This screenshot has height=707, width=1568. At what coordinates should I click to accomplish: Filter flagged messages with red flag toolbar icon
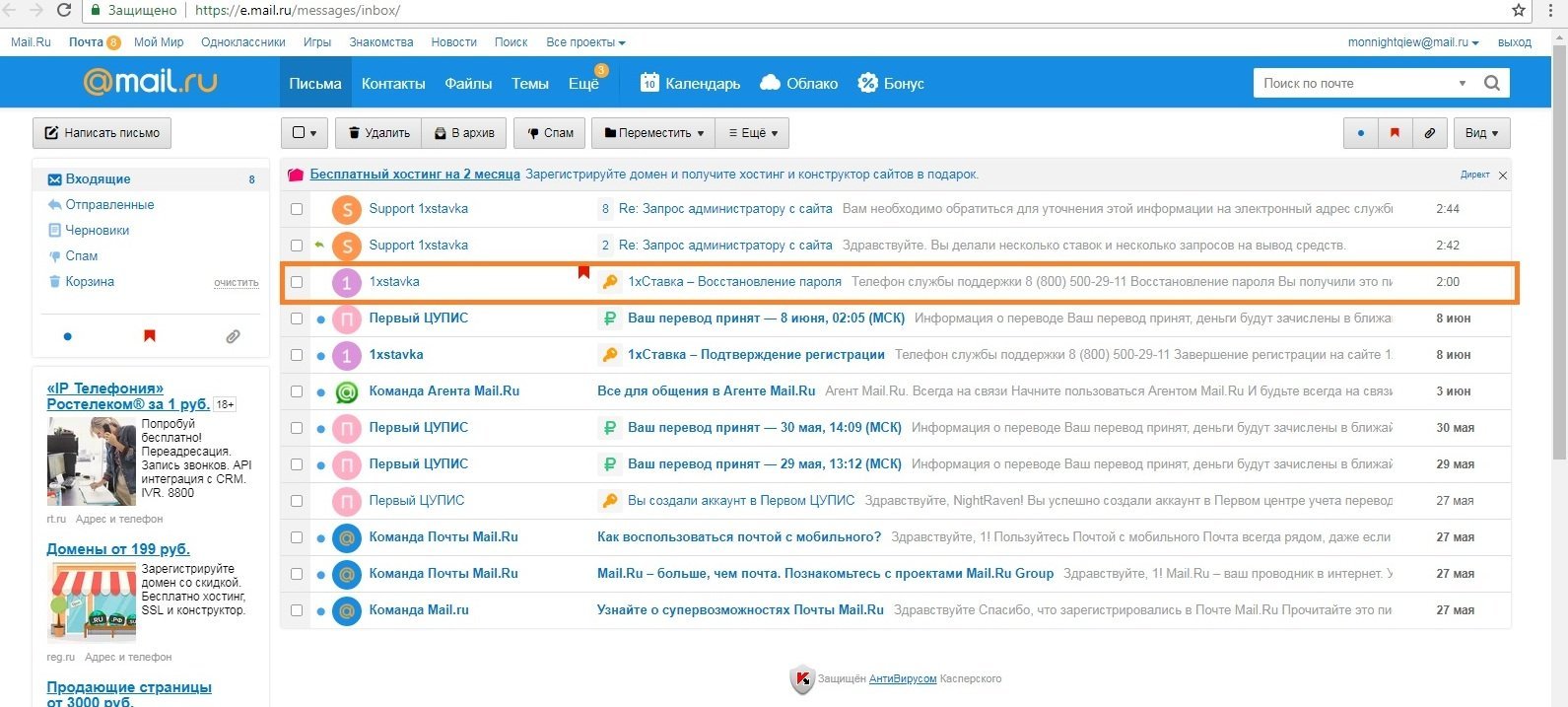point(1395,133)
